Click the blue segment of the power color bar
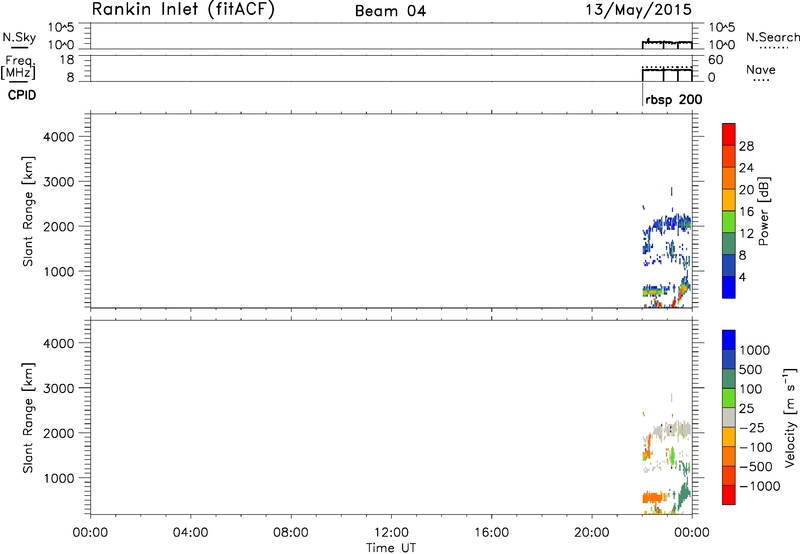 click(x=729, y=287)
